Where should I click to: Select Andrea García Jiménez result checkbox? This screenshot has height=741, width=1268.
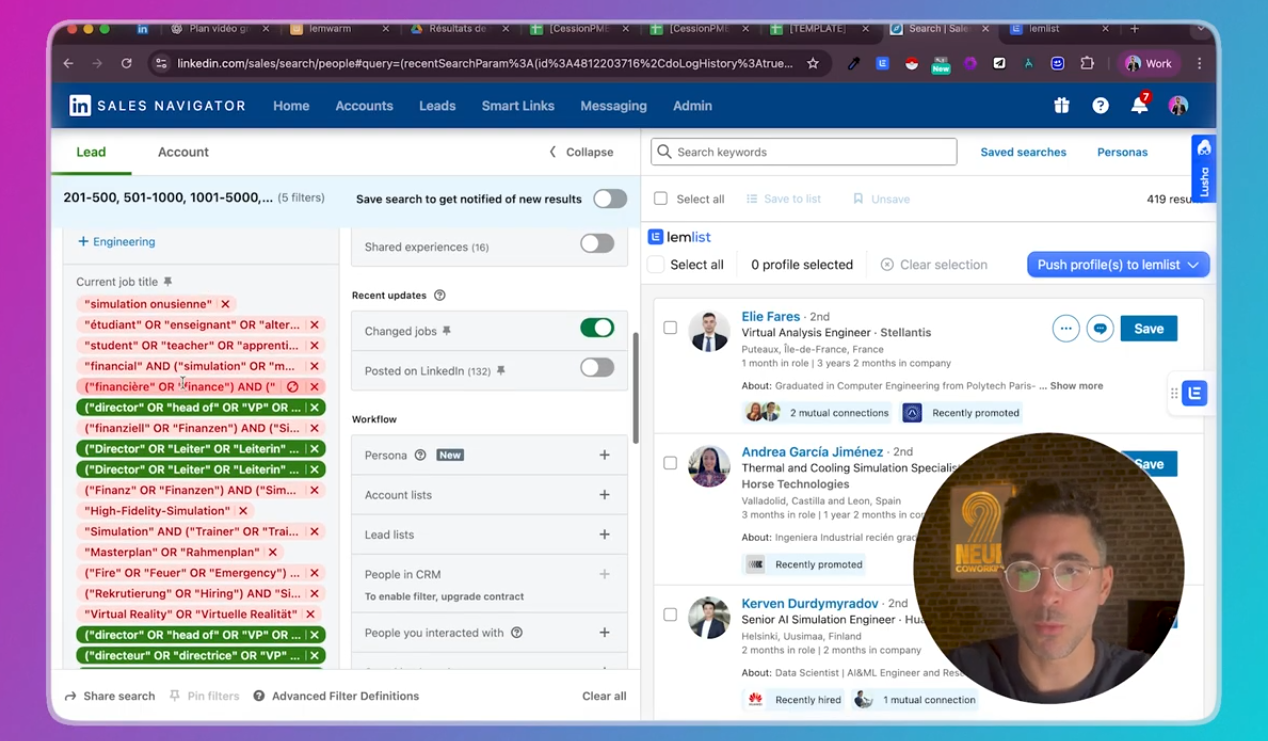[670, 463]
